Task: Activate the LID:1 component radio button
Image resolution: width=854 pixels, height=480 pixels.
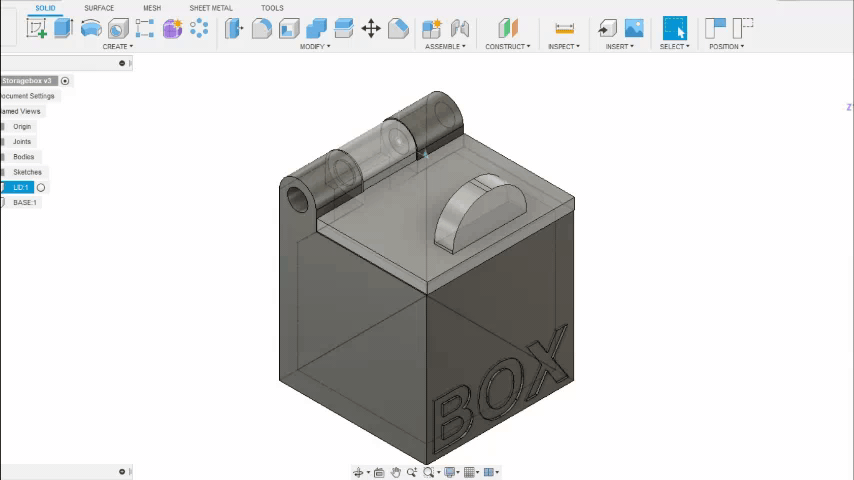Action: (x=41, y=188)
